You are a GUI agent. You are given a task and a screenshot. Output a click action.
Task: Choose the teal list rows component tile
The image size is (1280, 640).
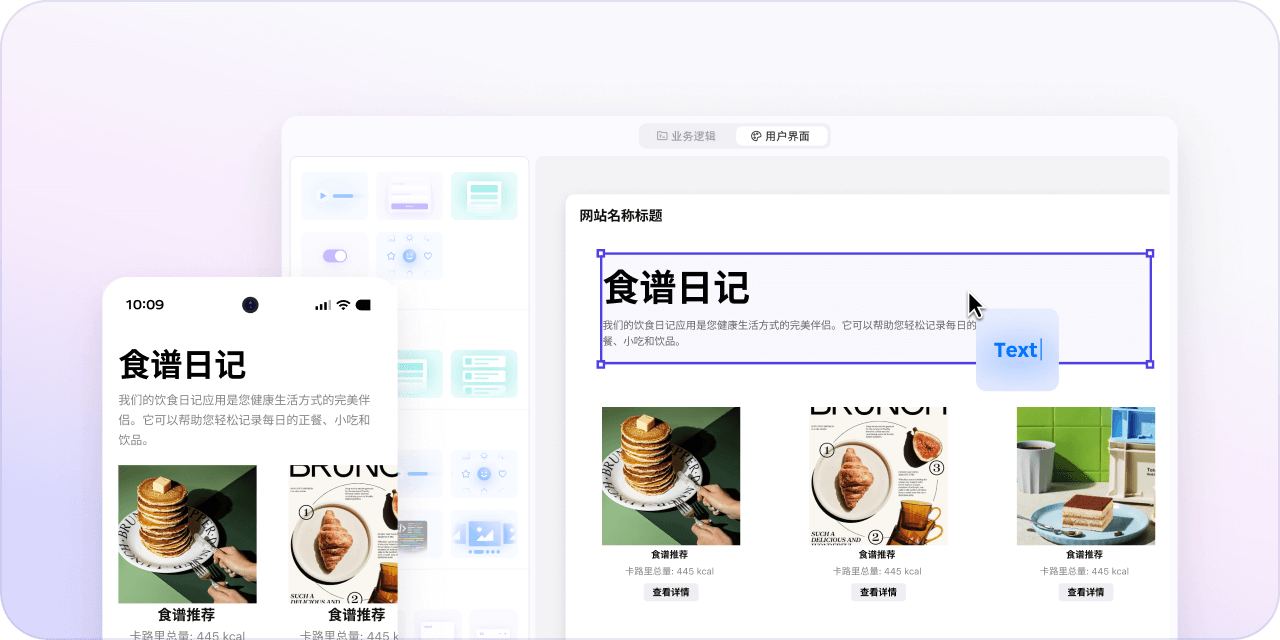484,374
